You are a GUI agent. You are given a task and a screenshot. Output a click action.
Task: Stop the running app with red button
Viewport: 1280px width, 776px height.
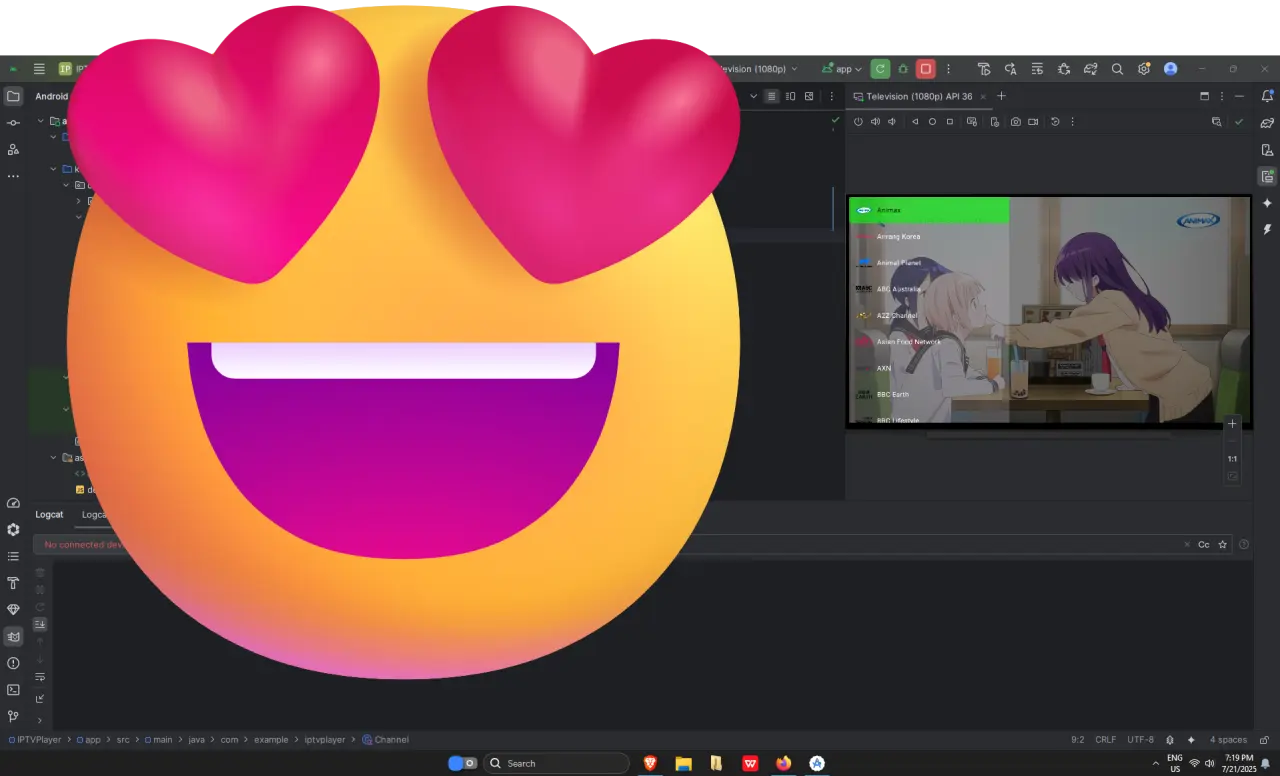point(926,69)
